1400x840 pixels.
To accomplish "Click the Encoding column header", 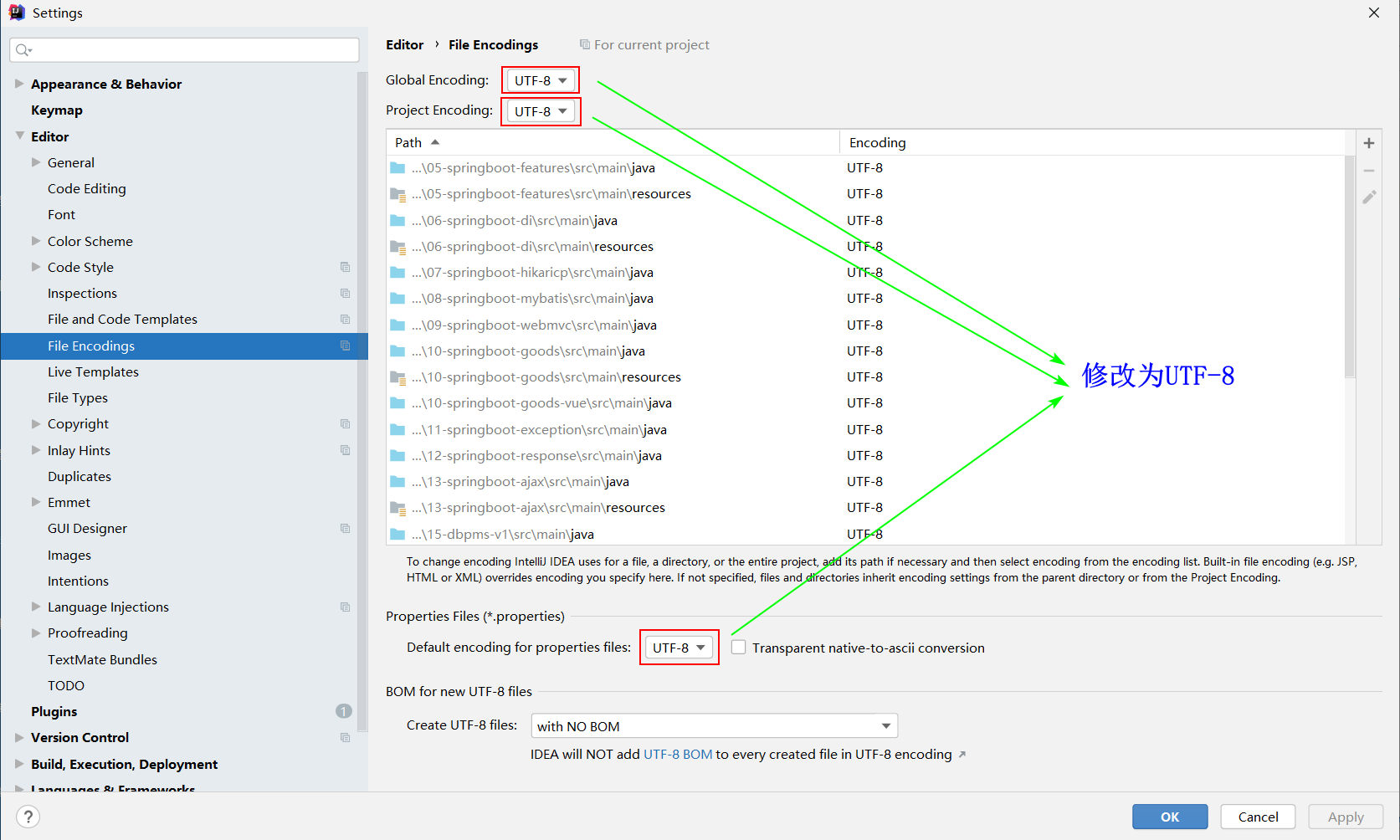I will [1092, 142].
